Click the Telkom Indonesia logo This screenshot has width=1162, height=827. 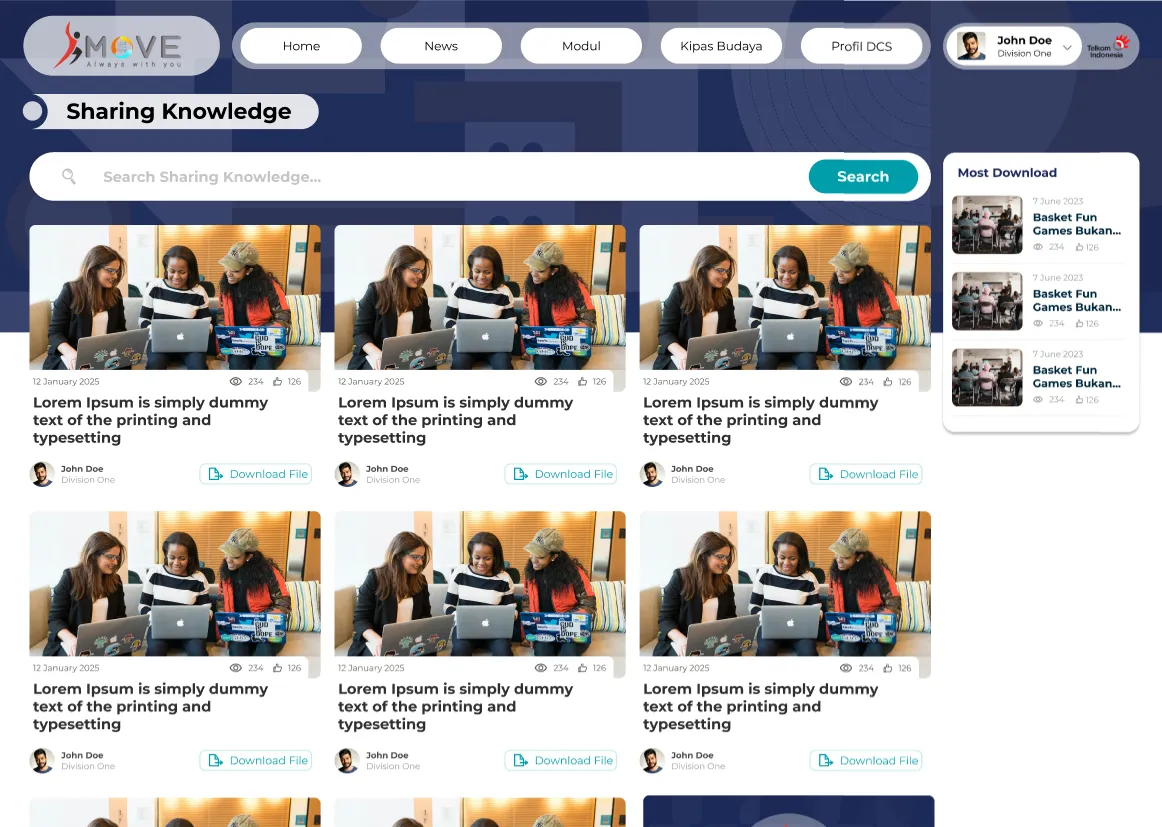click(1109, 46)
